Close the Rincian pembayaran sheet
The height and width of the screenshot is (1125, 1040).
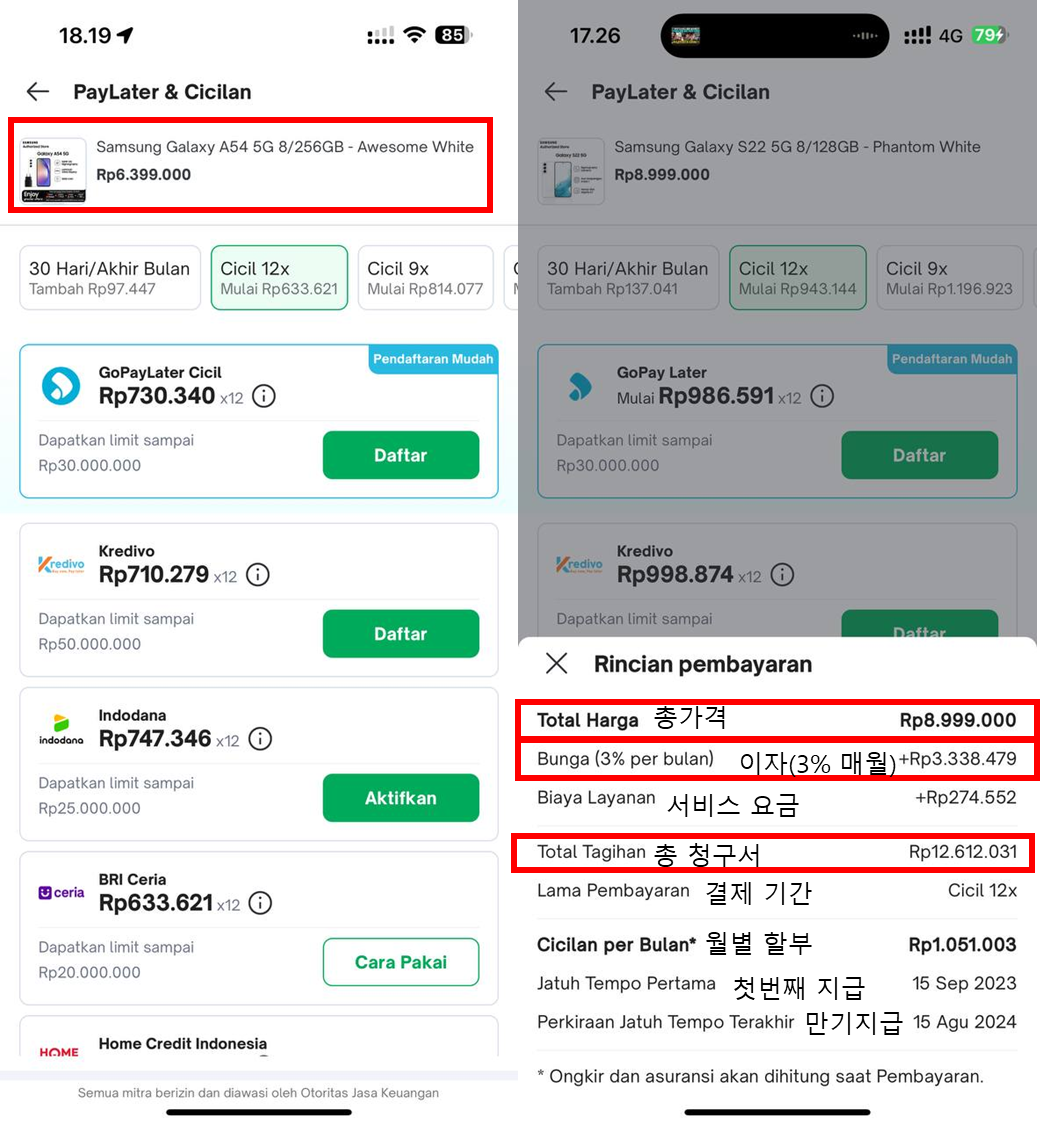(557, 663)
